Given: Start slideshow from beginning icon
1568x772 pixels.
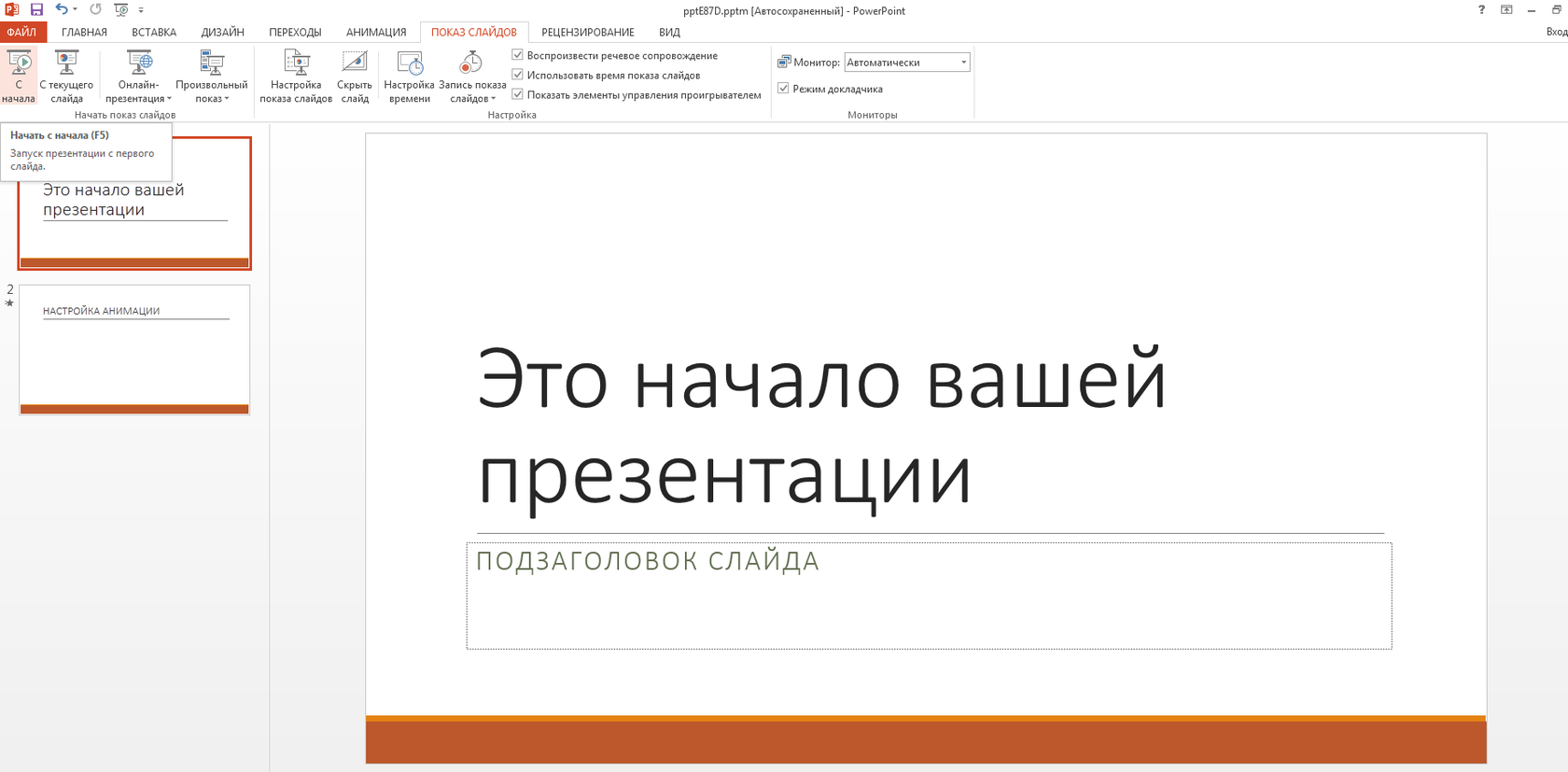Looking at the screenshot, I should (19, 63).
